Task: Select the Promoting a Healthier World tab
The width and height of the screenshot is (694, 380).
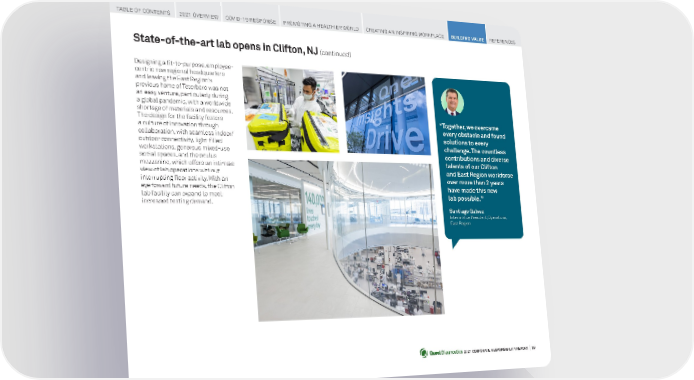Action: (321, 25)
